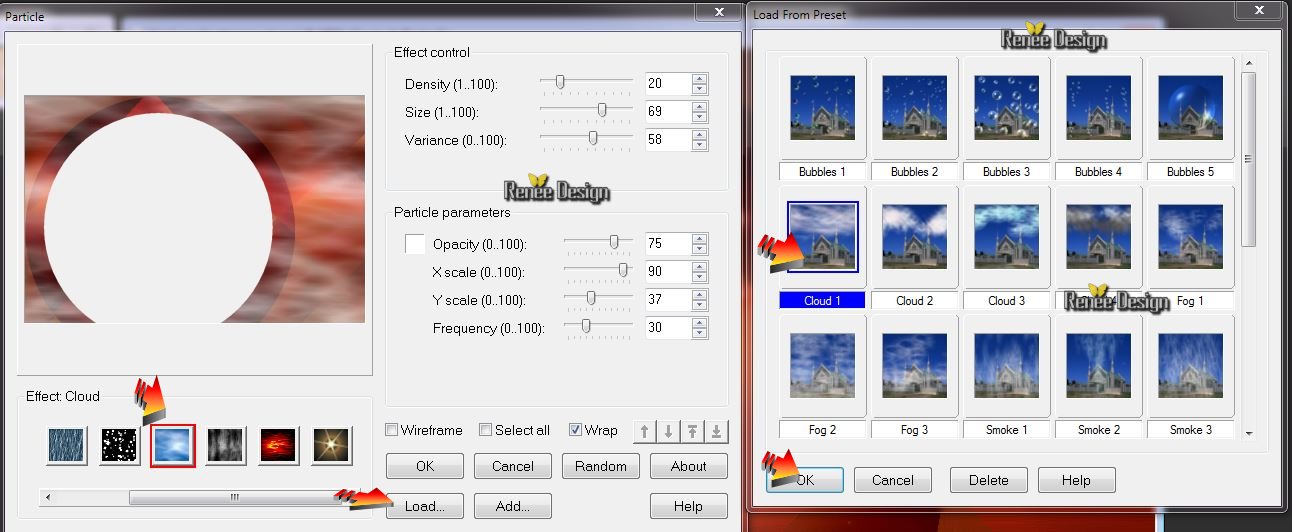1292x532 pixels.
Task: Select the Fire effect icon
Action: click(278, 446)
